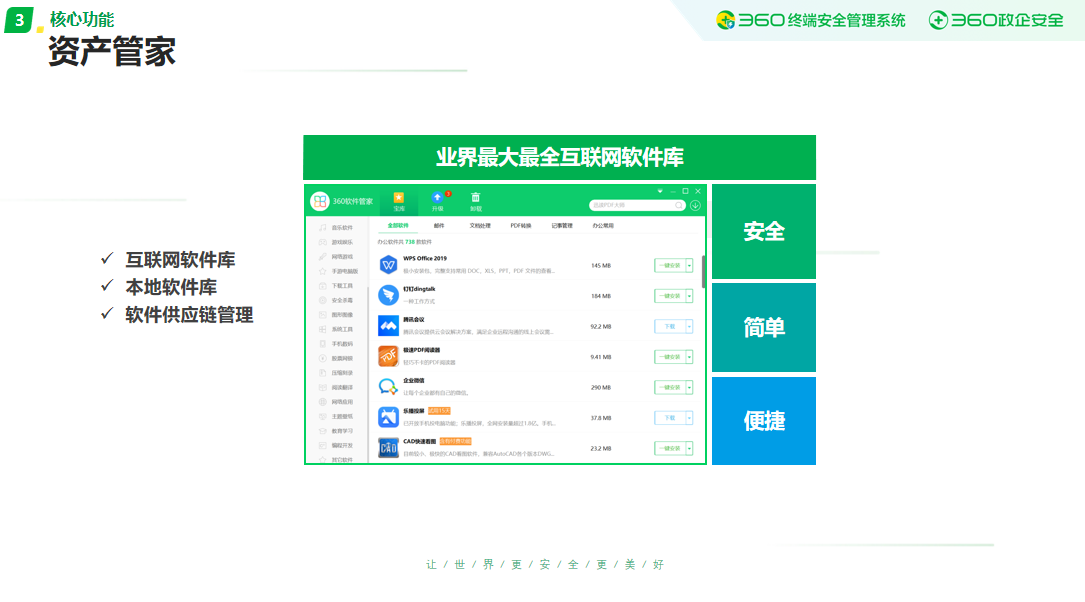Expand download options arrow for 腾讯会议
This screenshot has width=1085, height=602.
[x=689, y=327]
